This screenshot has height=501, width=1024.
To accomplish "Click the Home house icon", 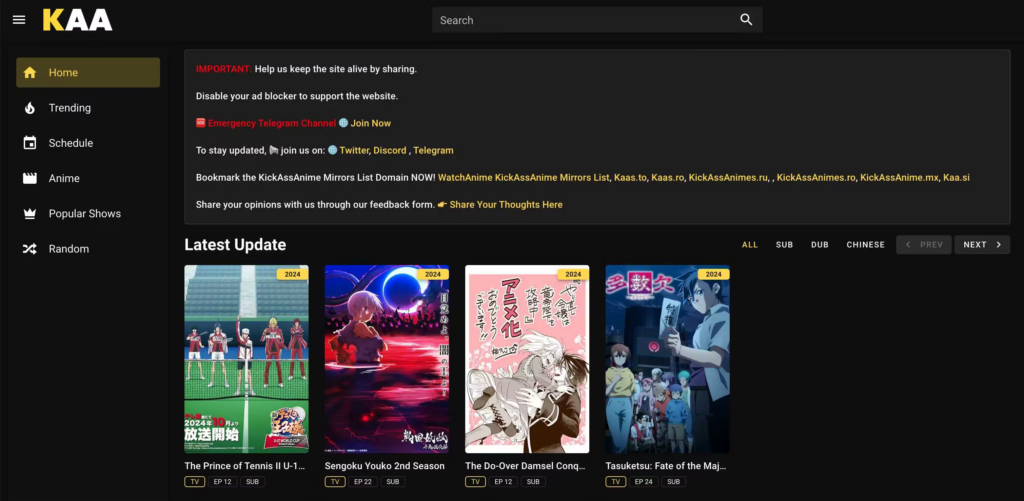I will [29, 73].
